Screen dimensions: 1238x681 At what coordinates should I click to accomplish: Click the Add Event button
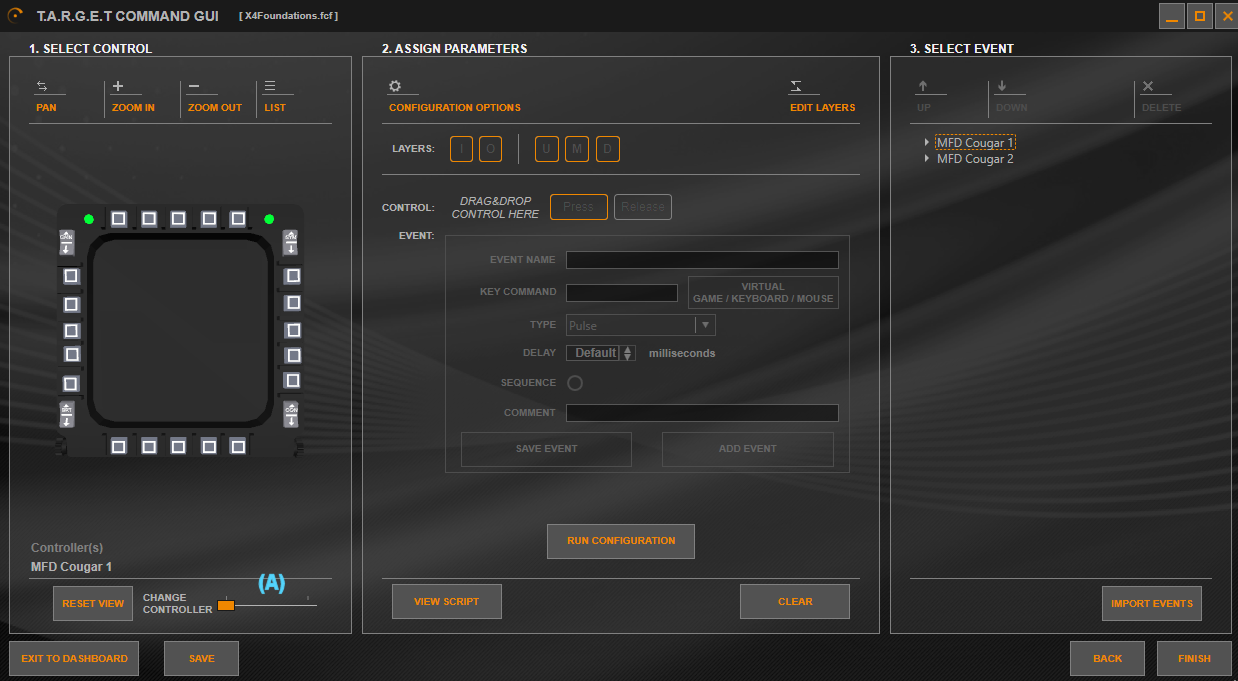[x=748, y=449]
